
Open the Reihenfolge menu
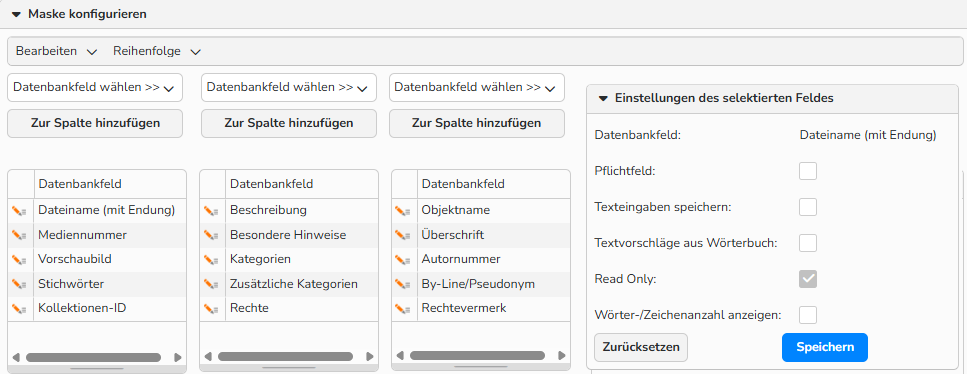tap(157, 51)
